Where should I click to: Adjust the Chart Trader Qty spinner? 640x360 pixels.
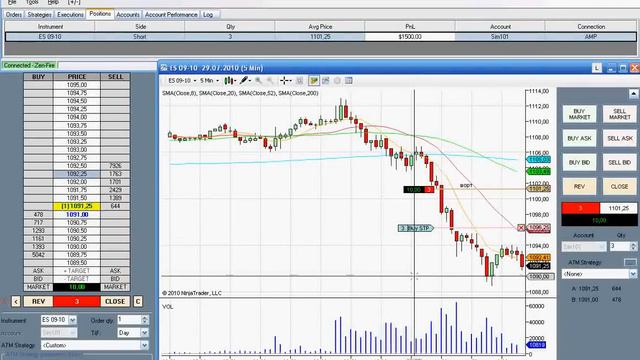[x=633, y=247]
